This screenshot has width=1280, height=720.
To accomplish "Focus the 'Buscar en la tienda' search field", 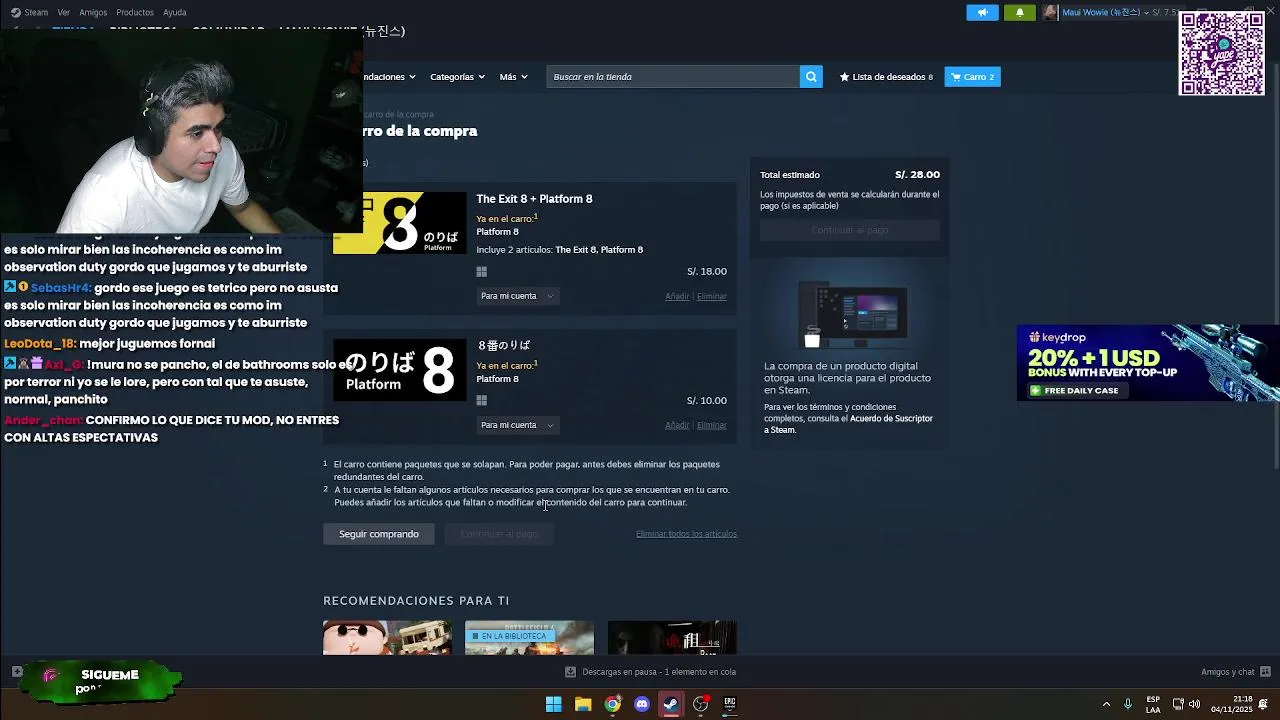I will pos(673,77).
